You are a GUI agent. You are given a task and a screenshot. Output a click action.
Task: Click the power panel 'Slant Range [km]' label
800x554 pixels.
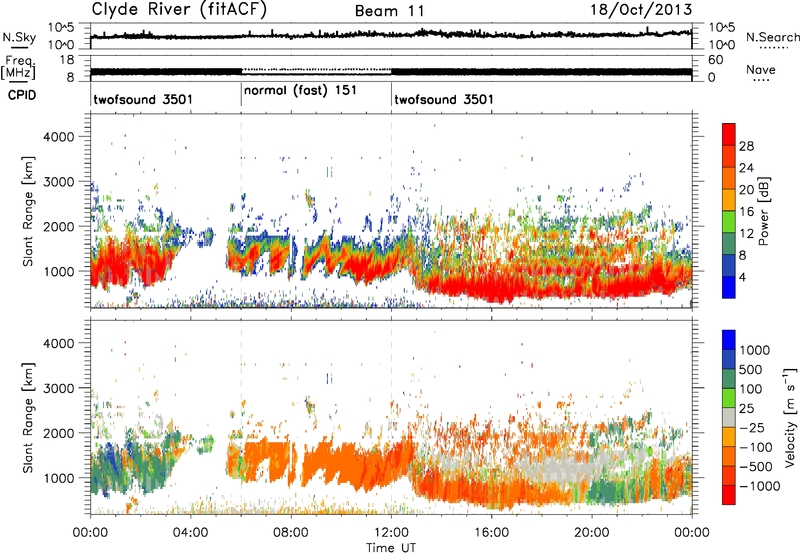coord(28,211)
